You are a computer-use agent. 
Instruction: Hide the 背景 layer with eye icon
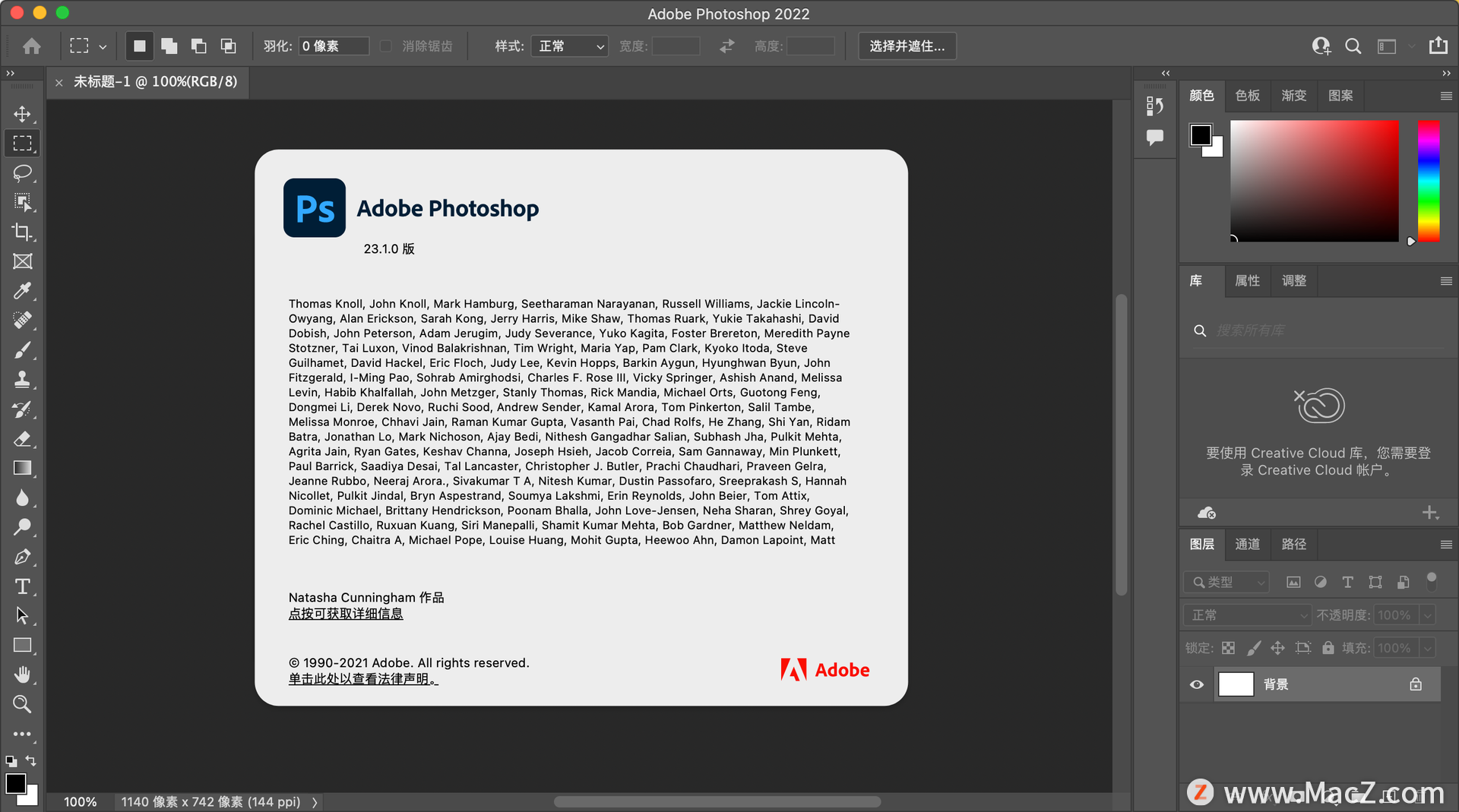[1197, 684]
